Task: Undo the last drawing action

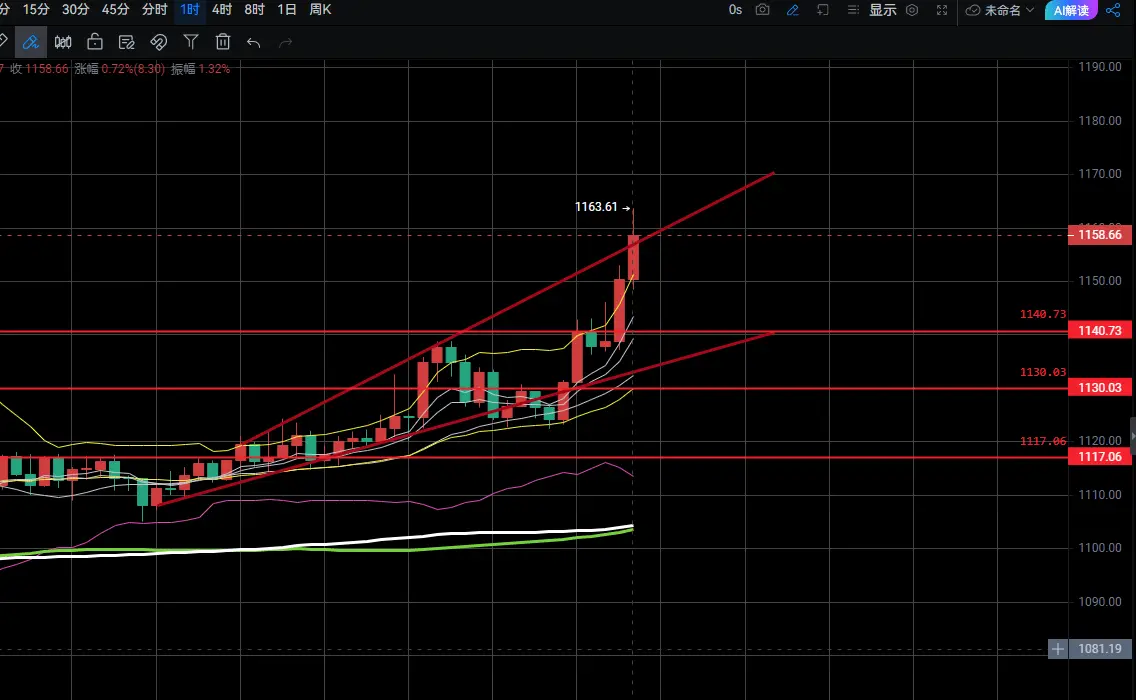Action: coord(254,43)
